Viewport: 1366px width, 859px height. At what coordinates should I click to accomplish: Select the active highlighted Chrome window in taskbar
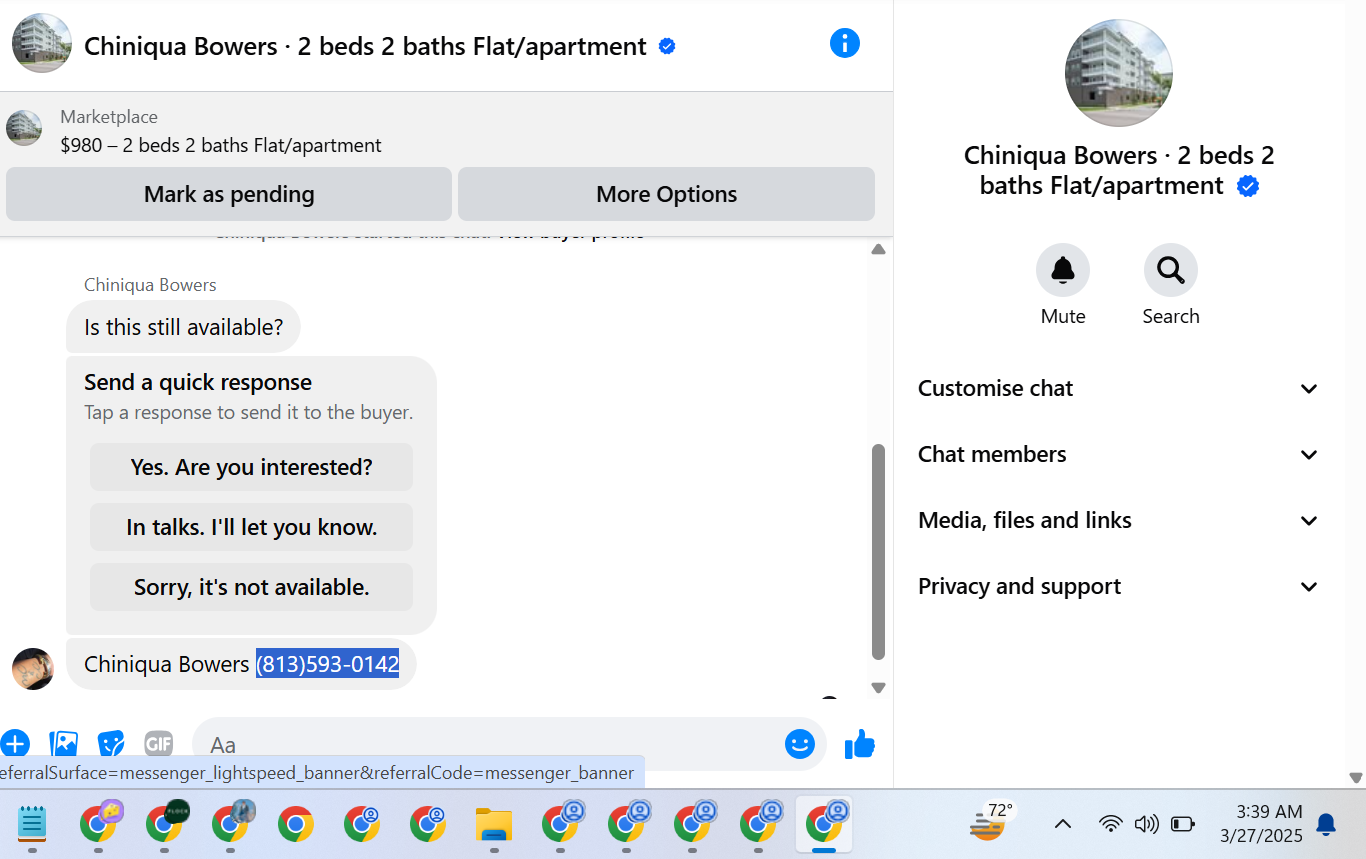[824, 824]
